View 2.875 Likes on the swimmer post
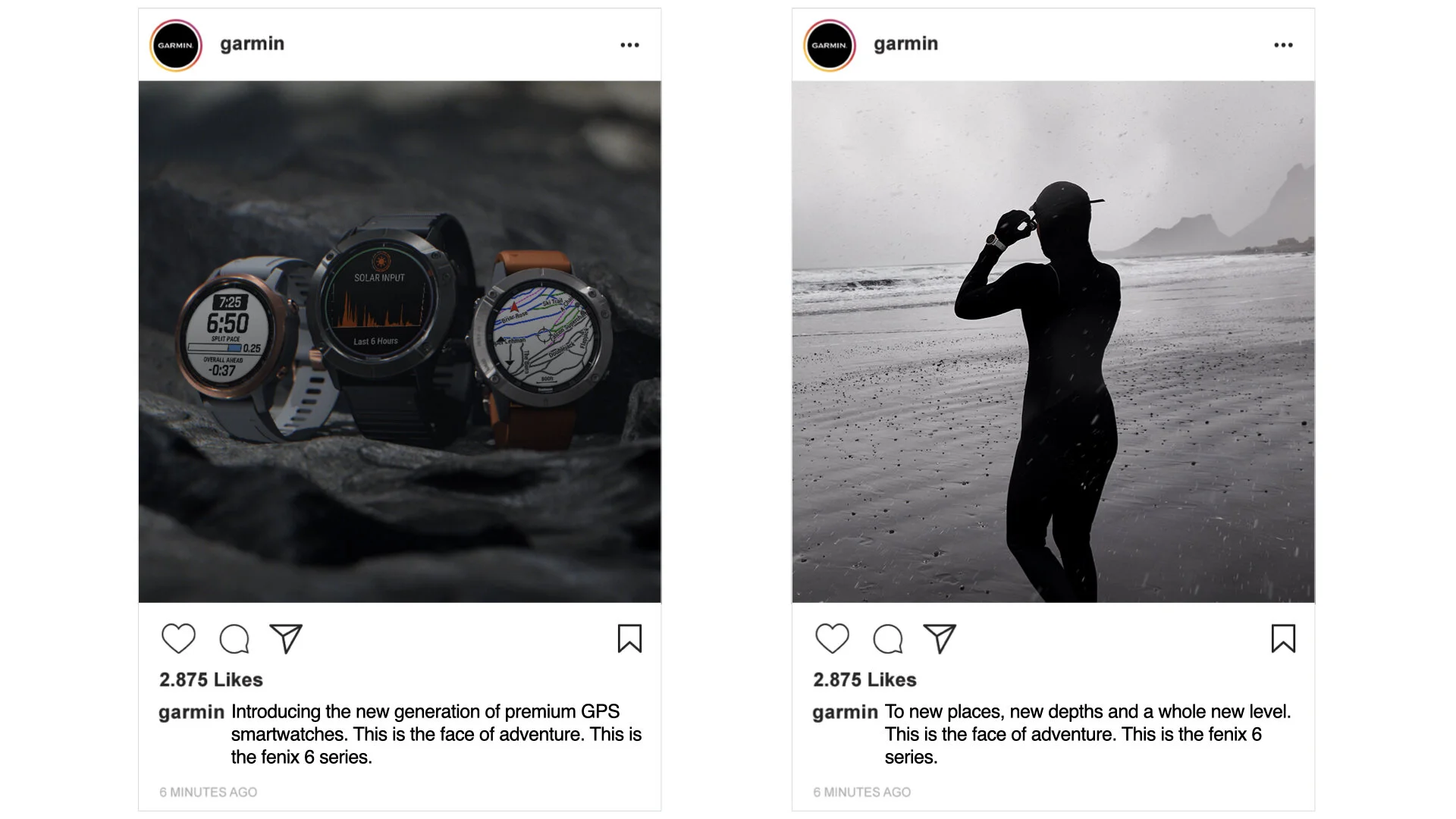 click(864, 679)
